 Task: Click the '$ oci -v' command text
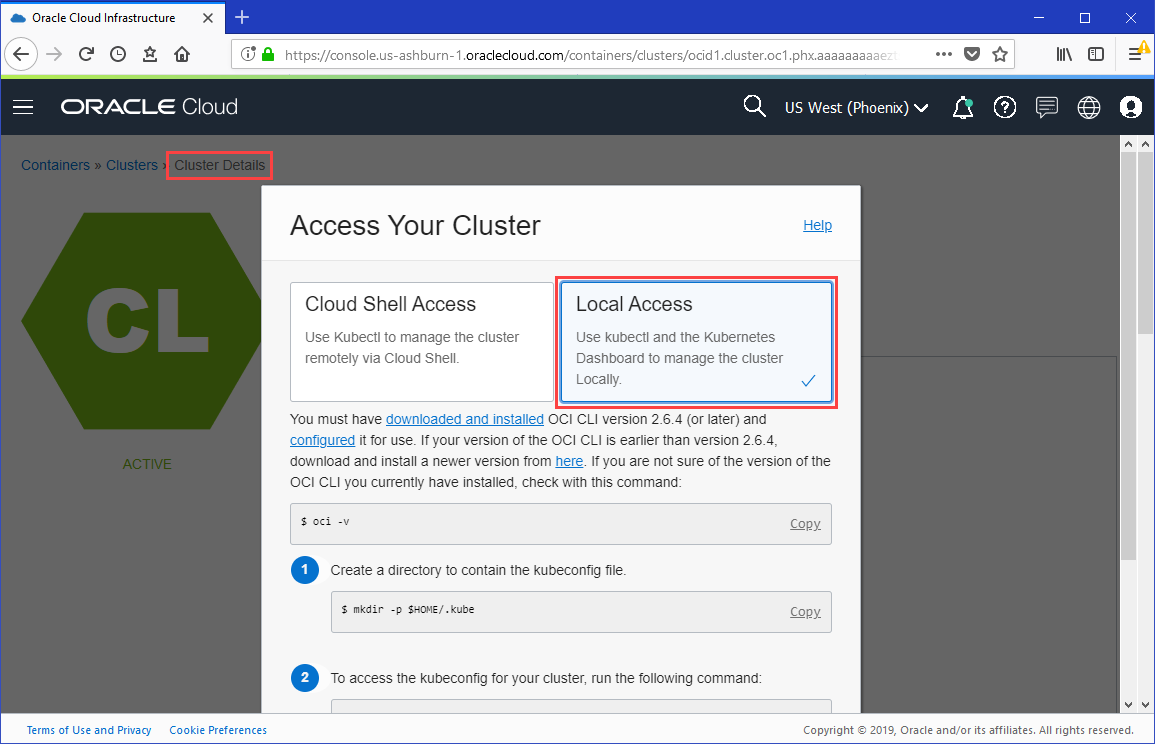pyautogui.click(x=325, y=522)
